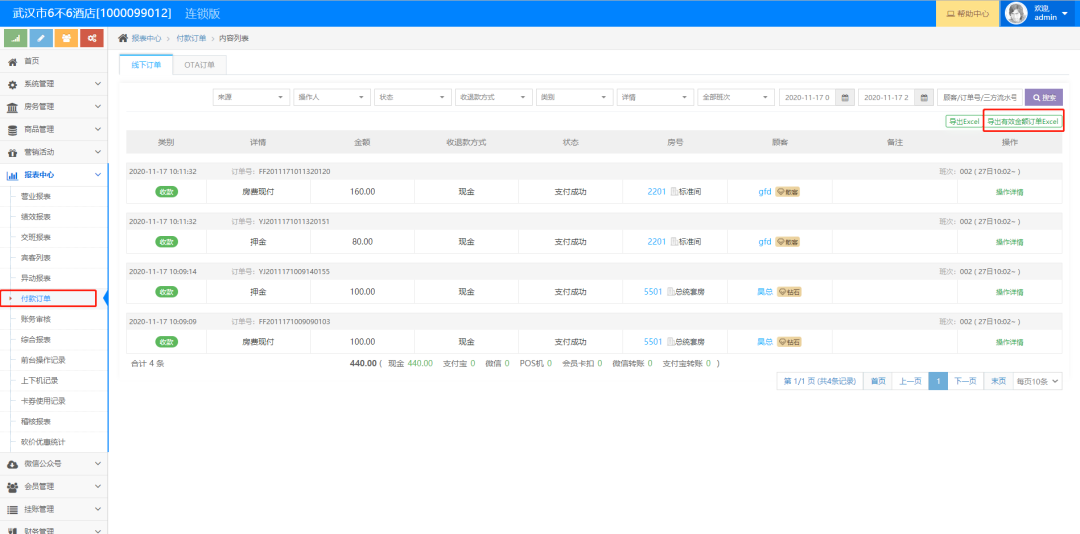Image resolution: width=1080 pixels, height=534 pixels.
Task: Click the end date field 2020-11-17 2
Action: (886, 98)
